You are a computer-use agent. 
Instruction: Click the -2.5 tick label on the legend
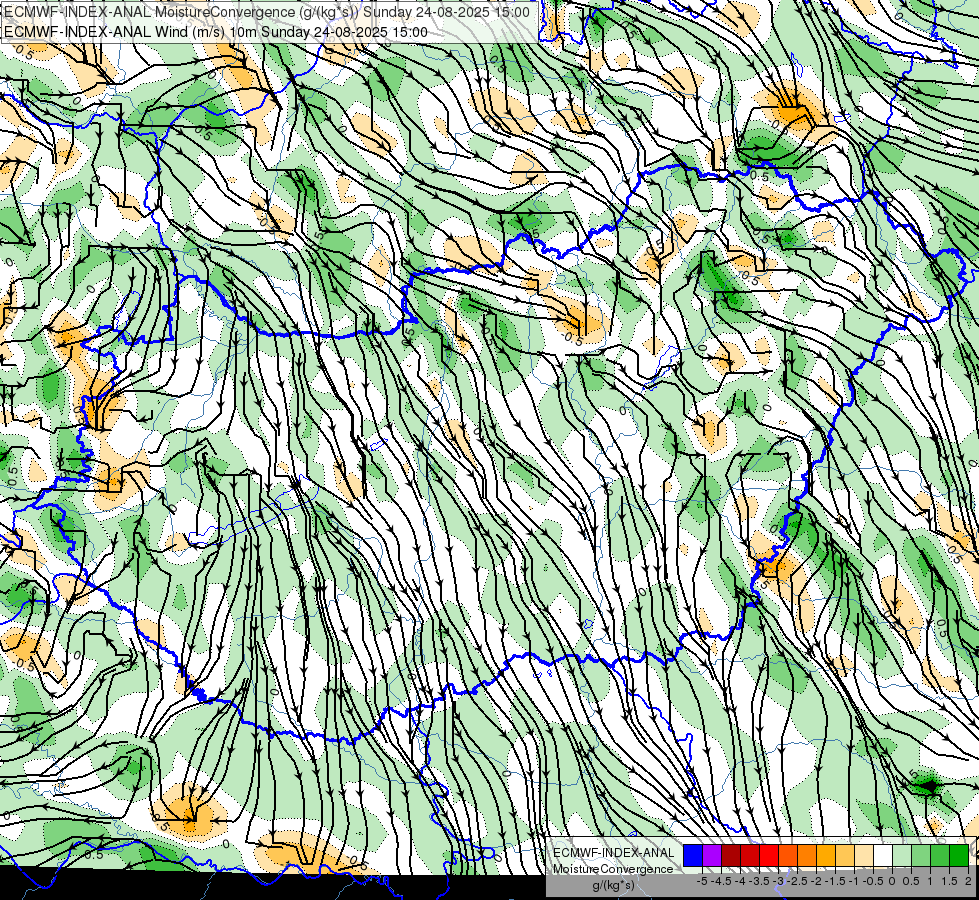click(798, 881)
